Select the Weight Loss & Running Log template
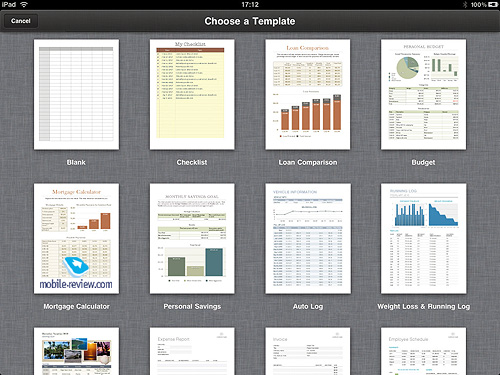500x375 pixels. (x=423, y=239)
